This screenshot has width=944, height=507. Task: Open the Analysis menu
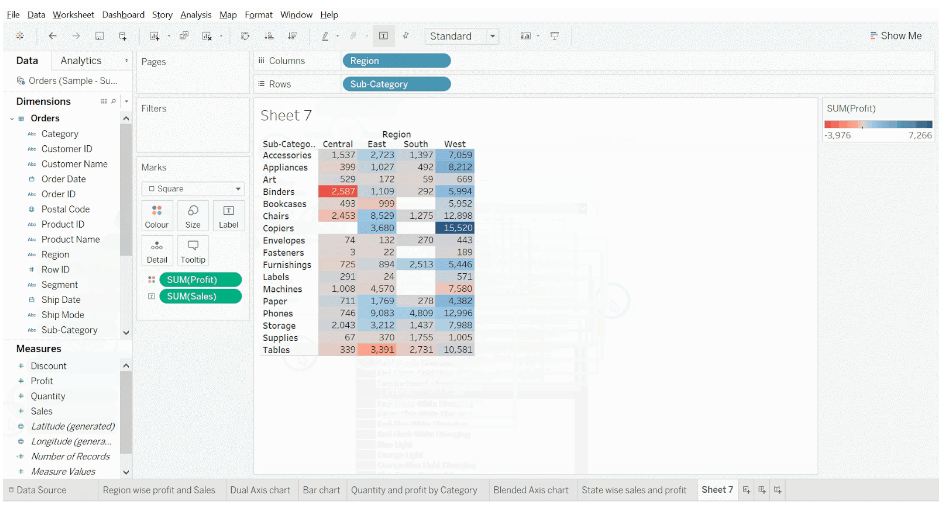point(195,15)
